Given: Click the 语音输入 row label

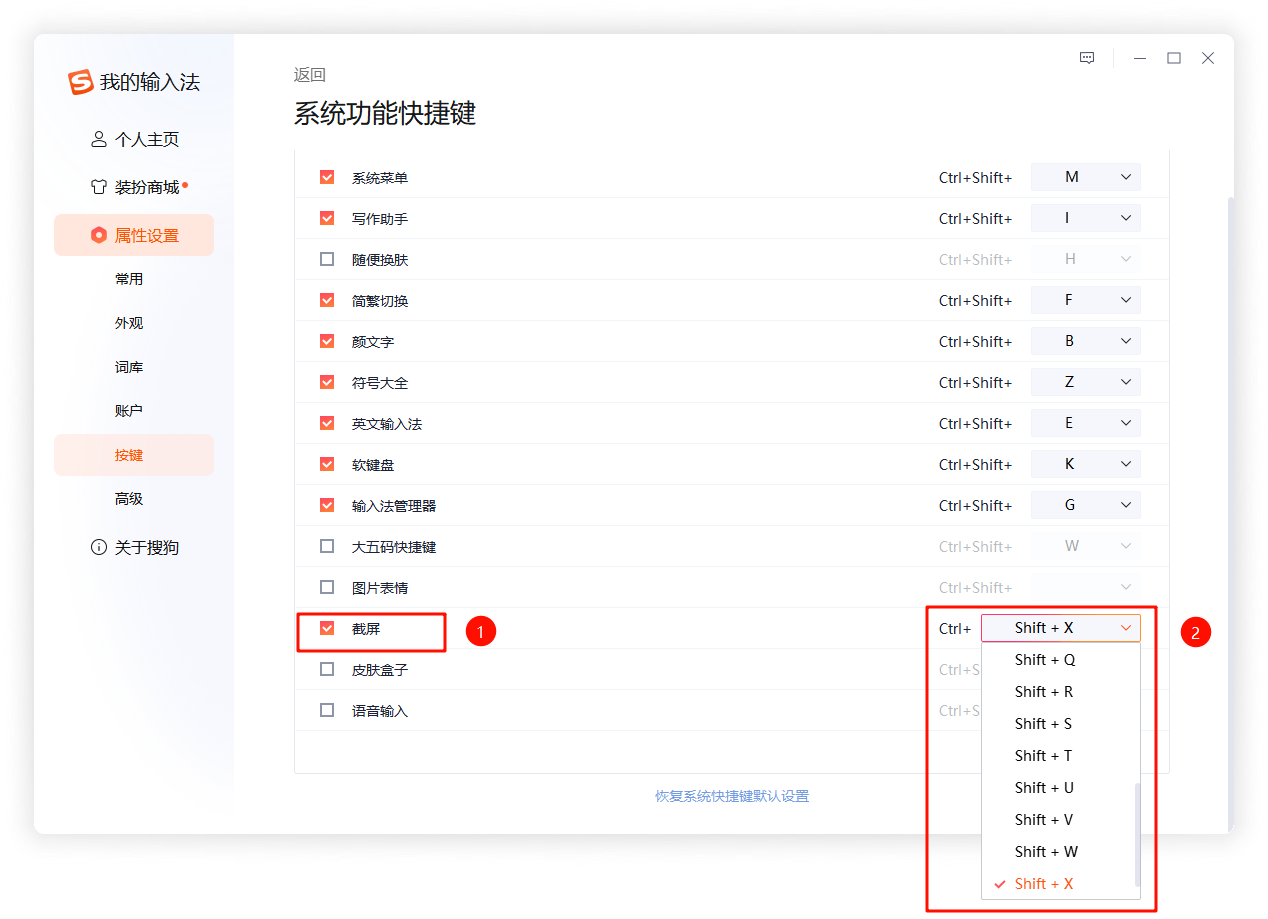Looking at the screenshot, I should coord(380,710).
